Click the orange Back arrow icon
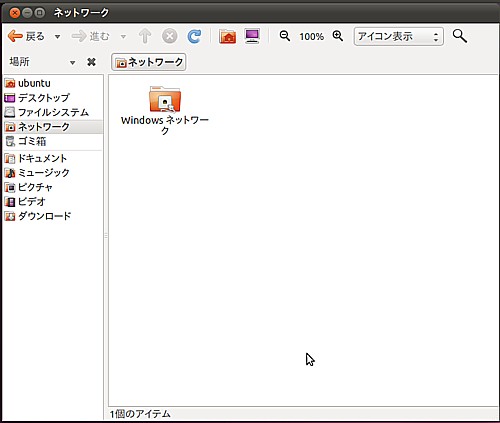The width and height of the screenshot is (500, 423). pos(15,36)
